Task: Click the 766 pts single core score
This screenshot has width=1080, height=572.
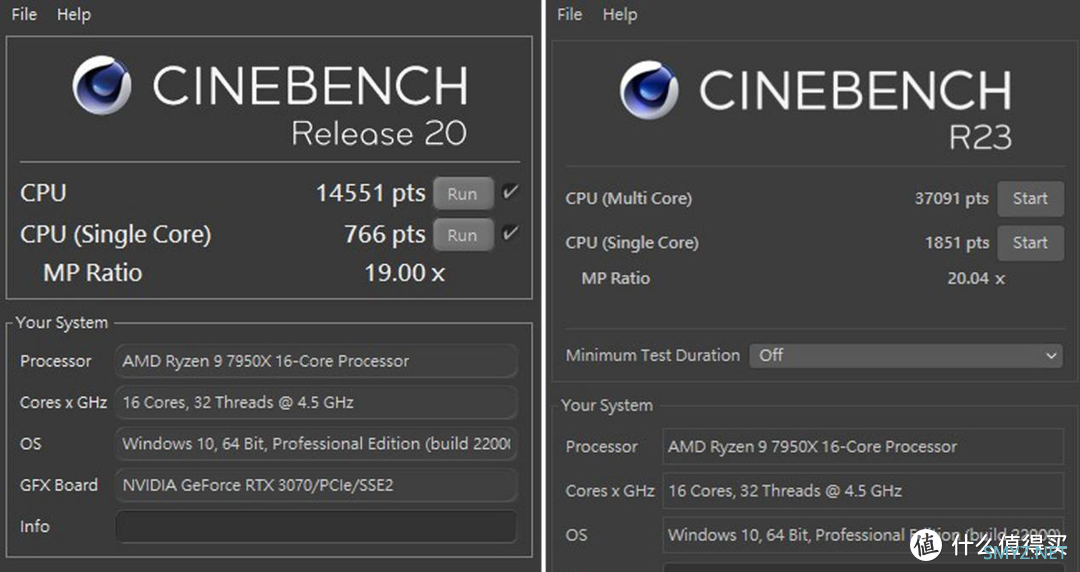Action: point(385,235)
